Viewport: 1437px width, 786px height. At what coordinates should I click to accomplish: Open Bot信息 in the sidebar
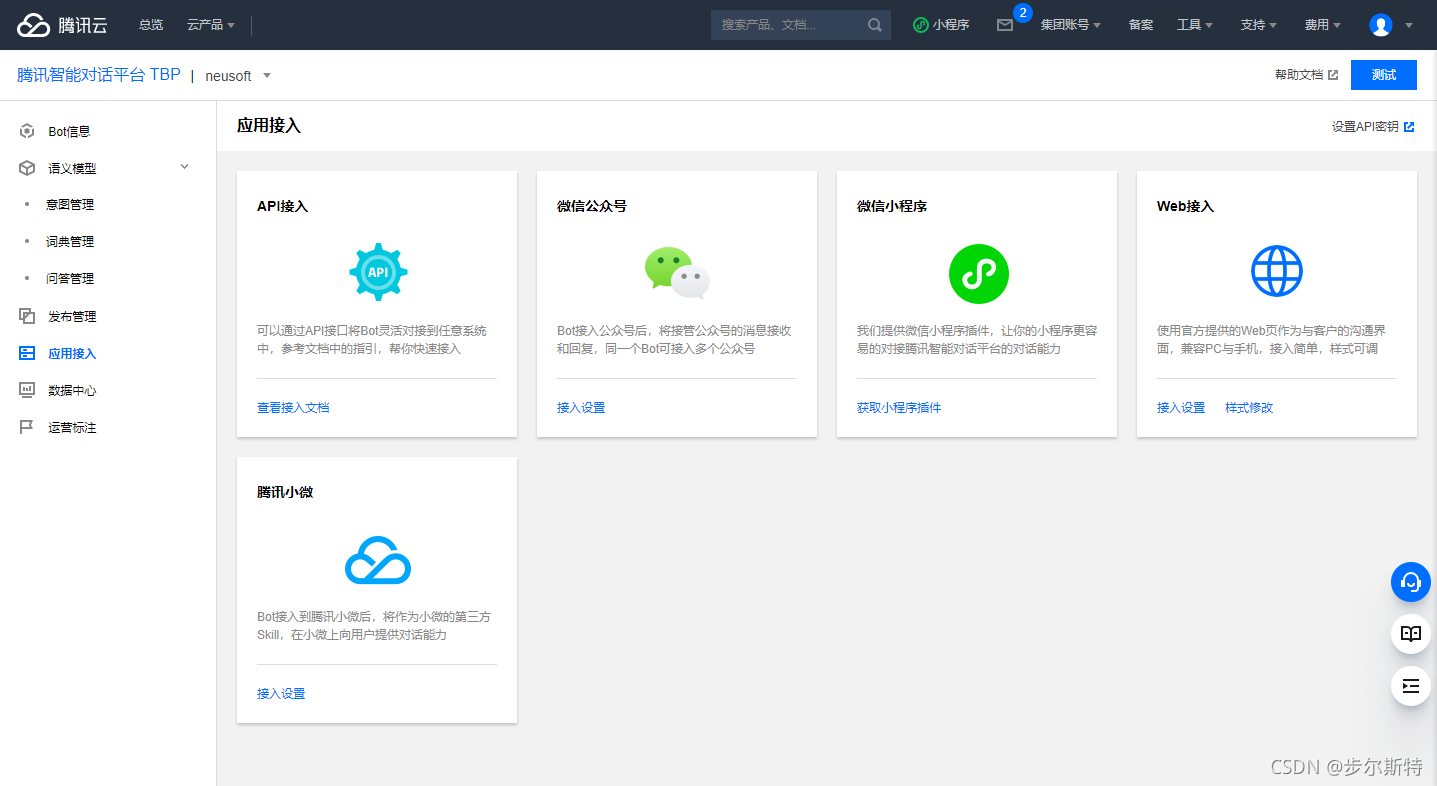click(69, 131)
